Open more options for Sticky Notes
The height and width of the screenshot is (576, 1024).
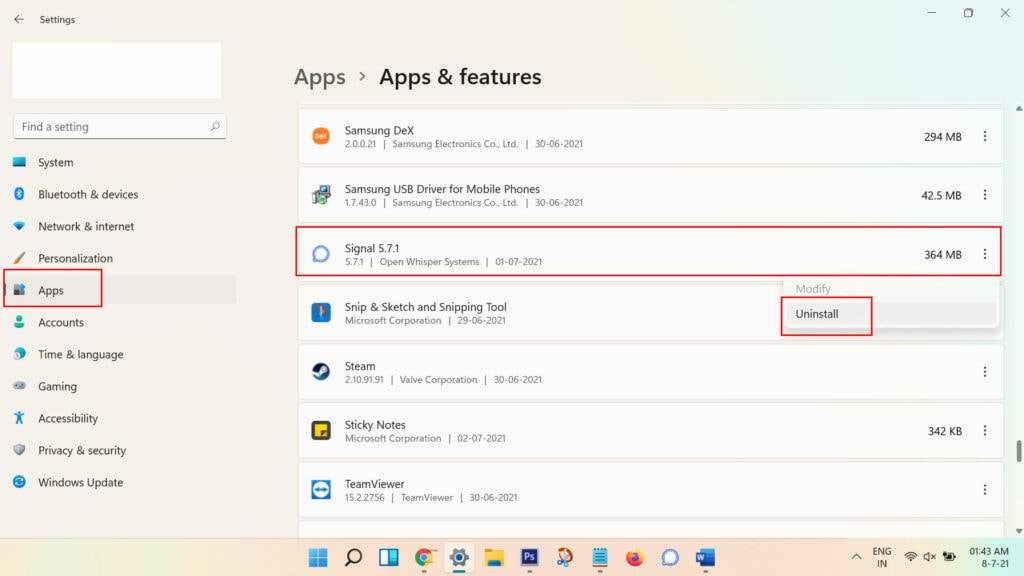(x=985, y=430)
